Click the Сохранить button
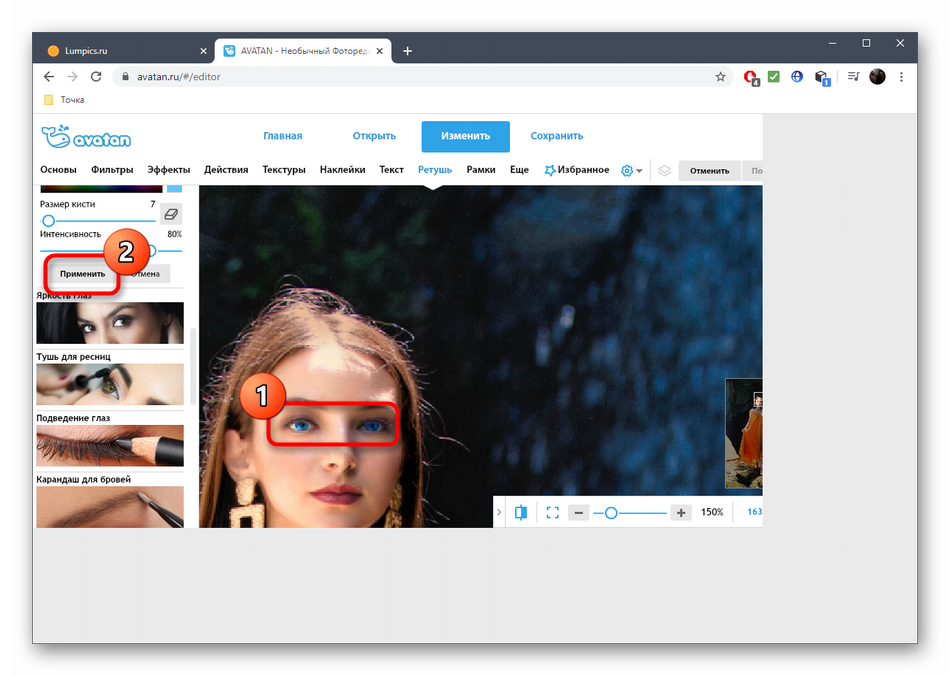Image resolution: width=950 pixels, height=676 pixels. (x=556, y=136)
